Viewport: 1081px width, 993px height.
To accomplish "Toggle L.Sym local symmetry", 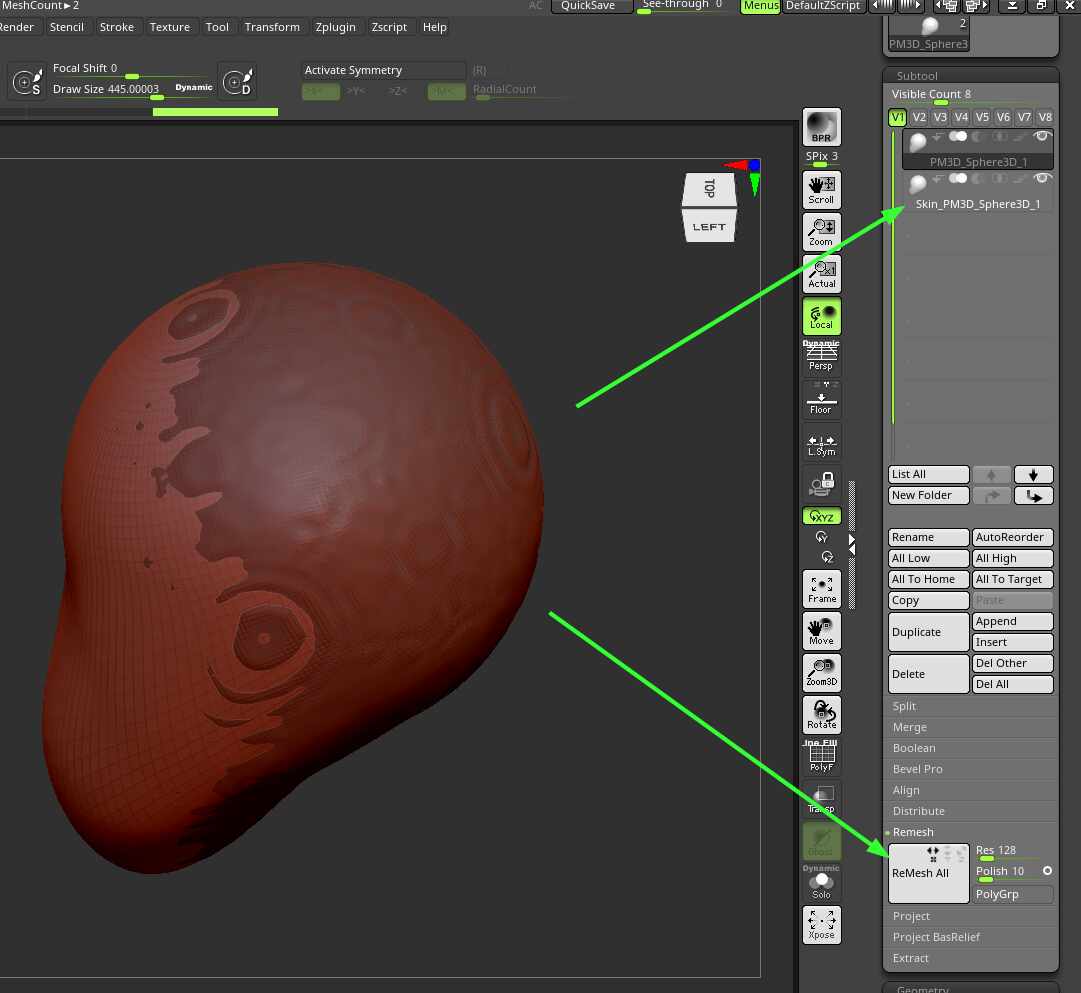I will pos(821,443).
